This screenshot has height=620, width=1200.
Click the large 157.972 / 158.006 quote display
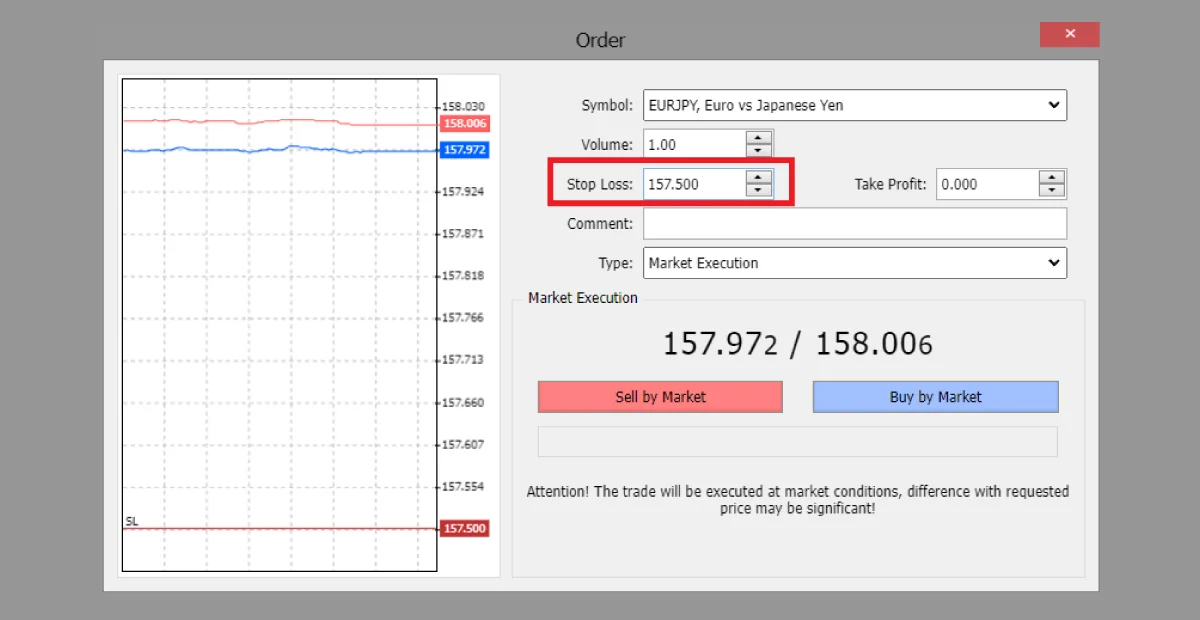(797, 343)
